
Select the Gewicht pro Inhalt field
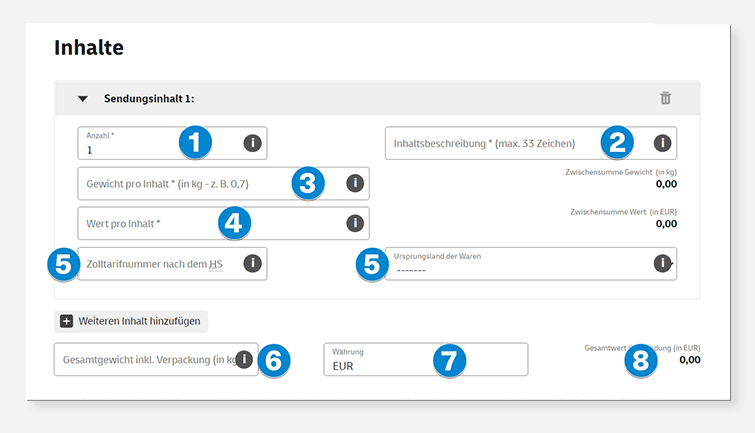(180, 184)
